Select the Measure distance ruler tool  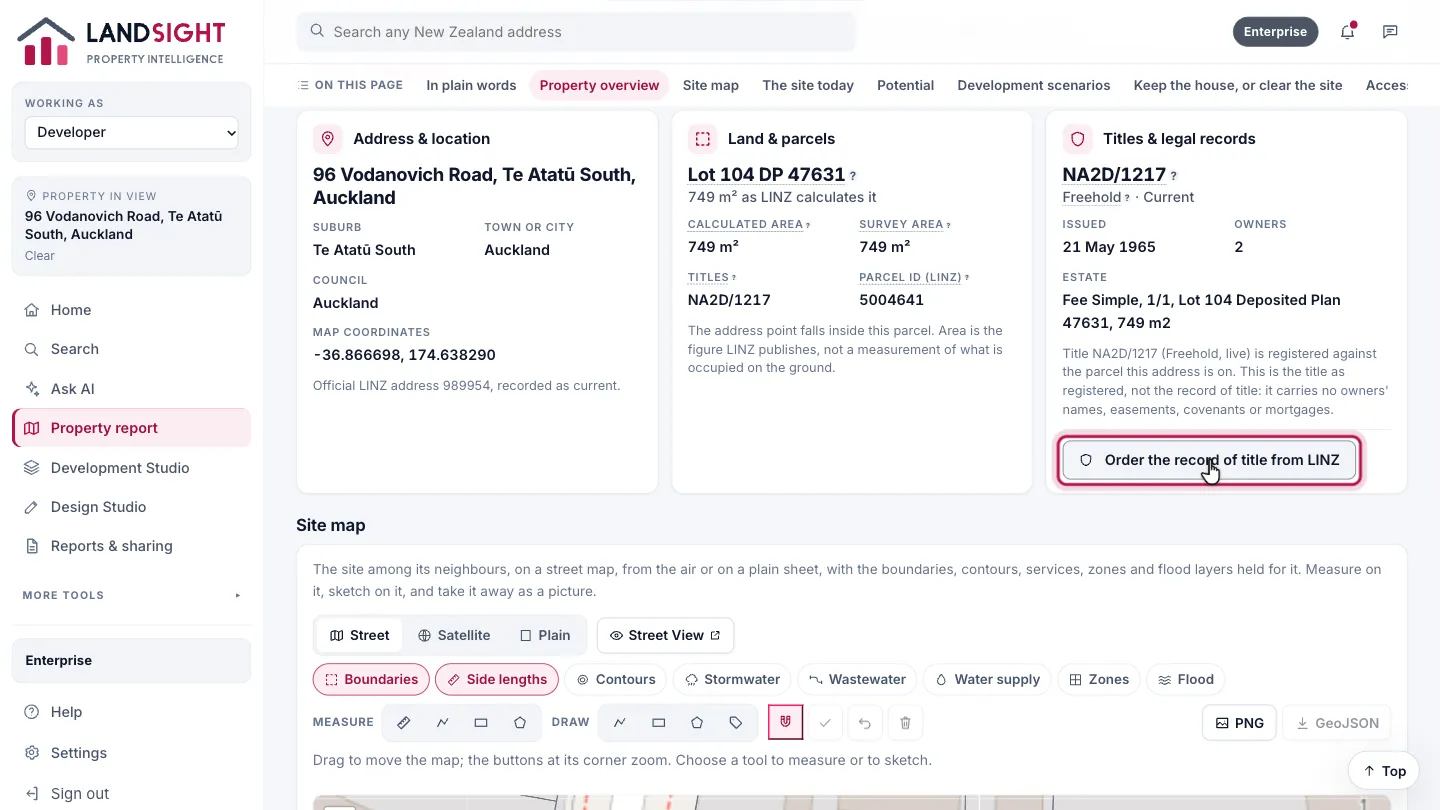(404, 723)
